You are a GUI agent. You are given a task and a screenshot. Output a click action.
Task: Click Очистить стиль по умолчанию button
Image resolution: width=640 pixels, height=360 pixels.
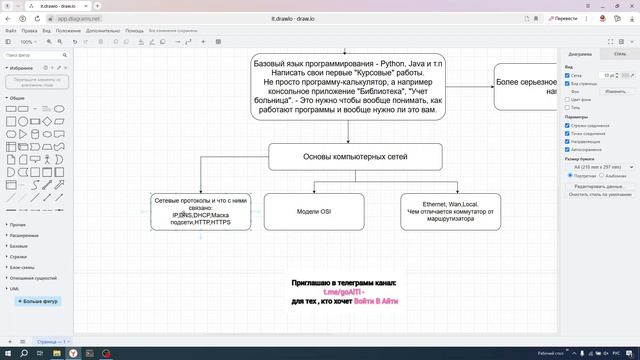pyautogui.click(x=600, y=195)
